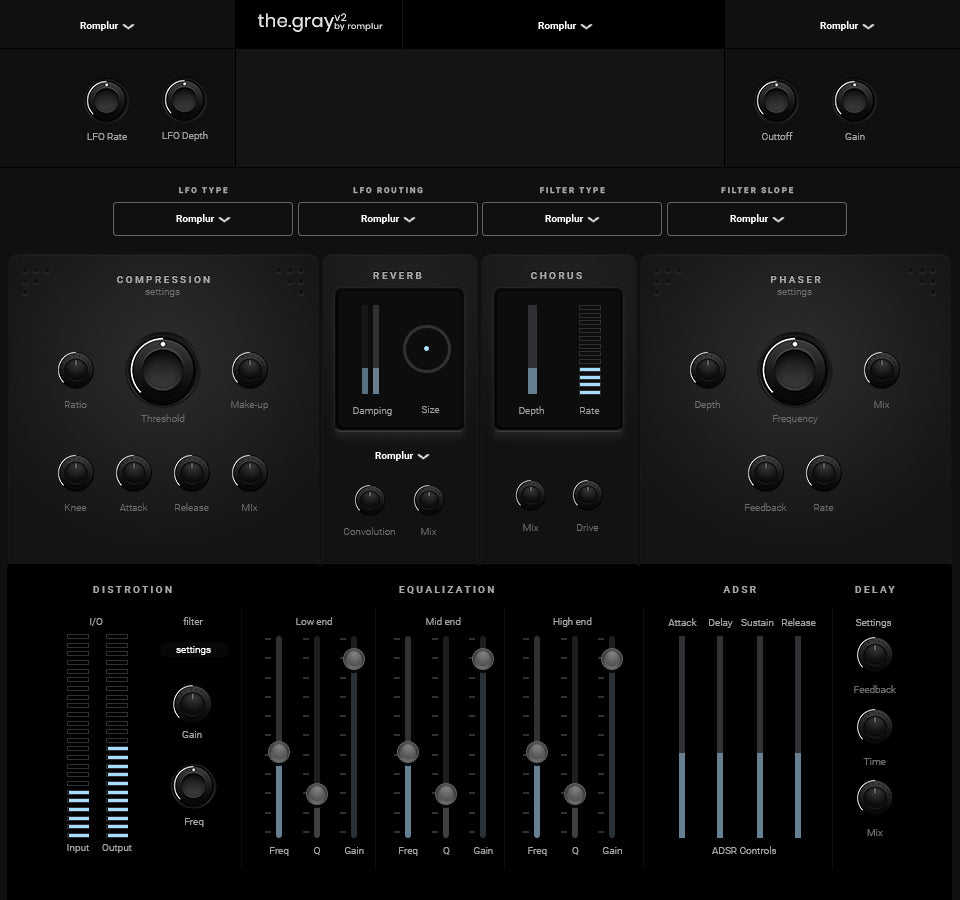Set the ADSR Release bar
This screenshot has width=960, height=900.
click(x=798, y=737)
